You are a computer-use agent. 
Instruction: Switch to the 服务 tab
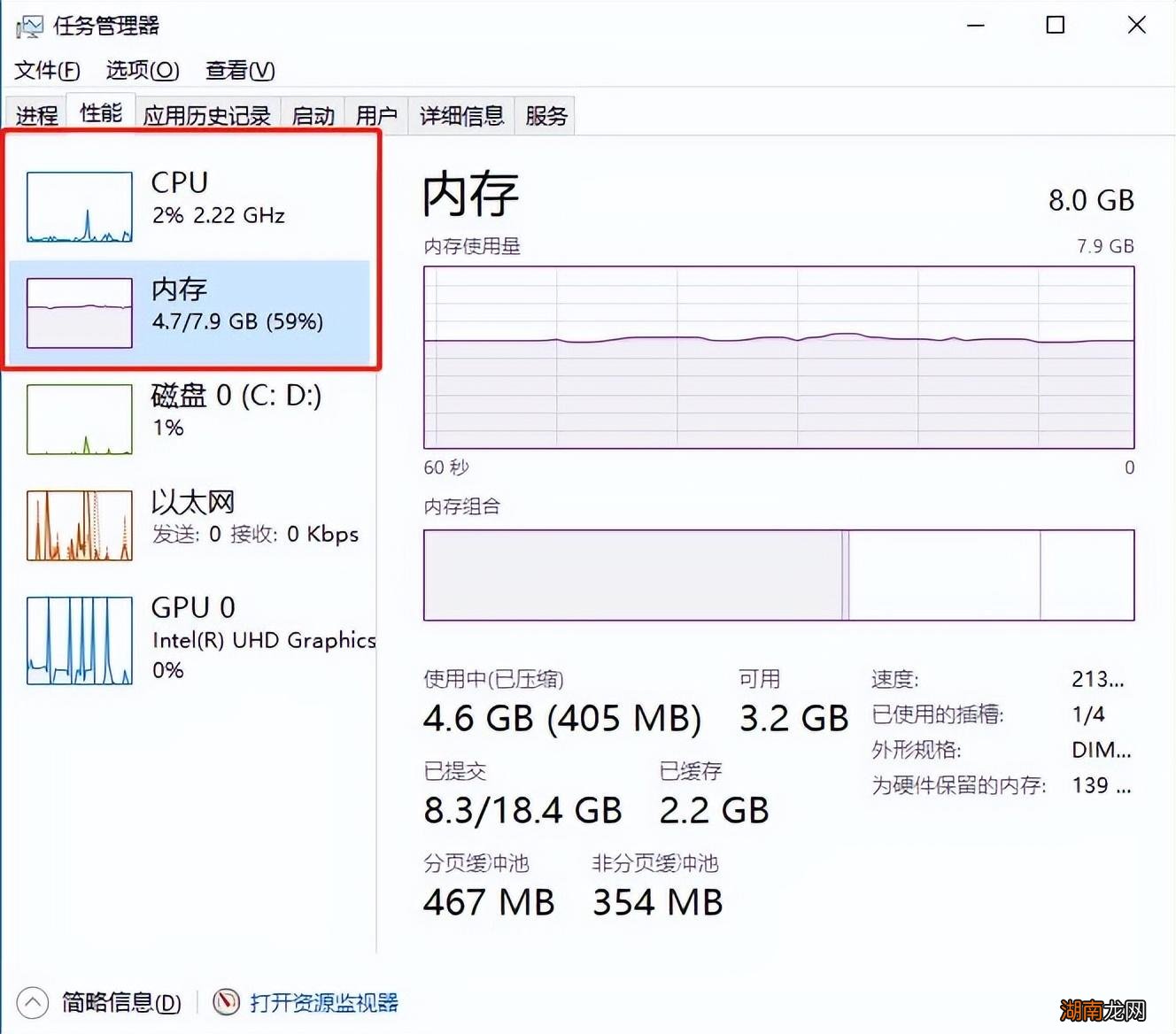(545, 116)
